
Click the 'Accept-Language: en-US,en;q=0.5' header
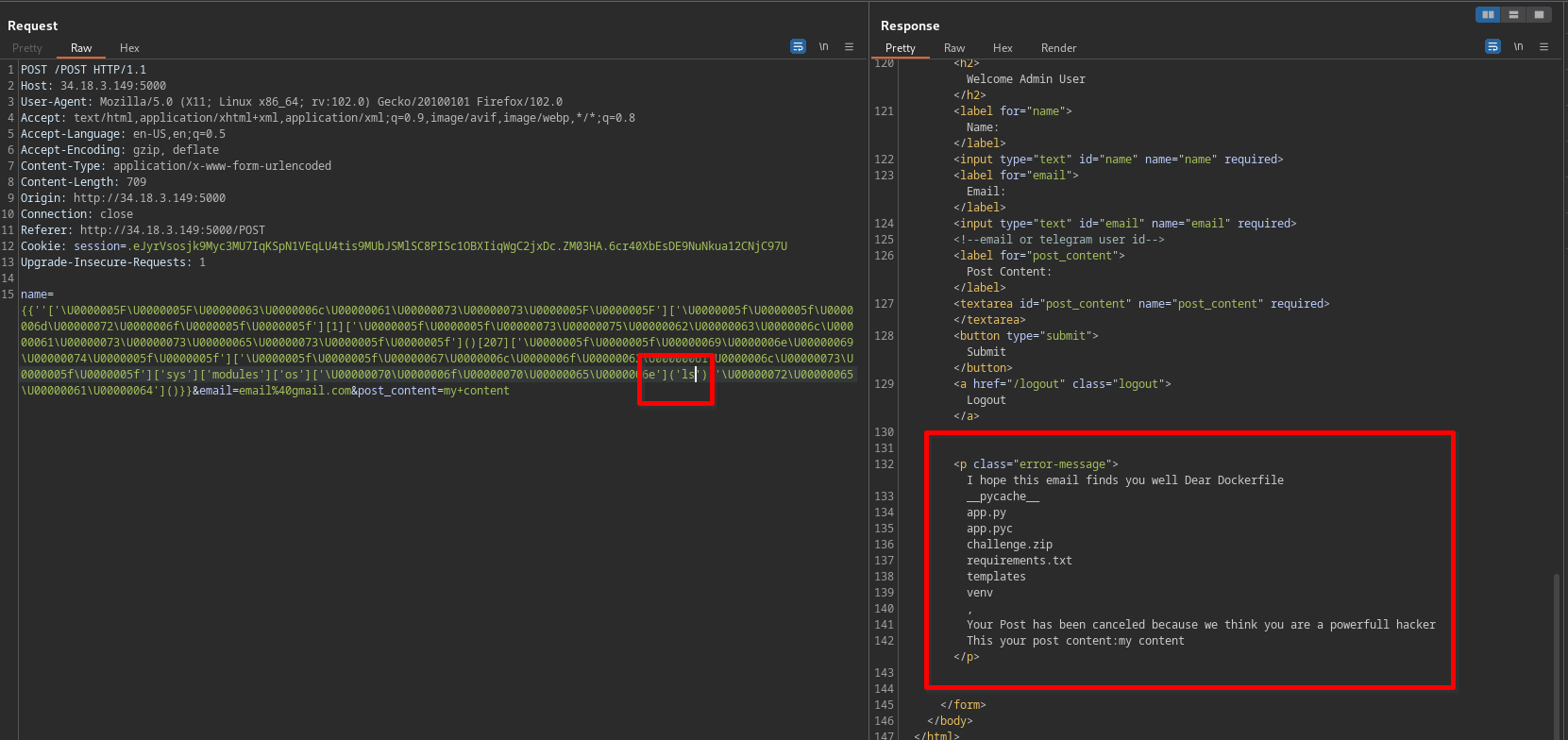(123, 134)
